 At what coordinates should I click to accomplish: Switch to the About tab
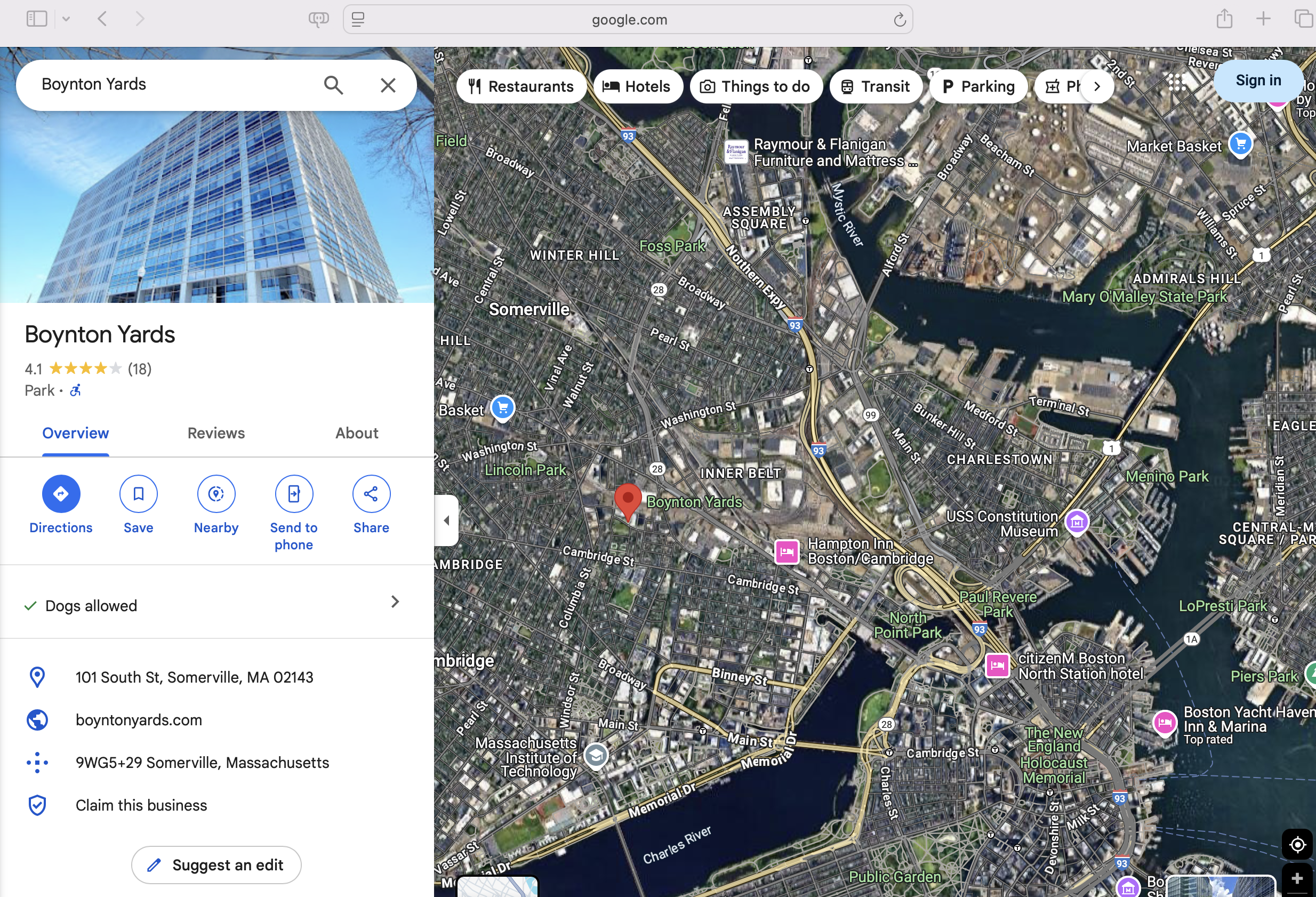click(x=356, y=433)
